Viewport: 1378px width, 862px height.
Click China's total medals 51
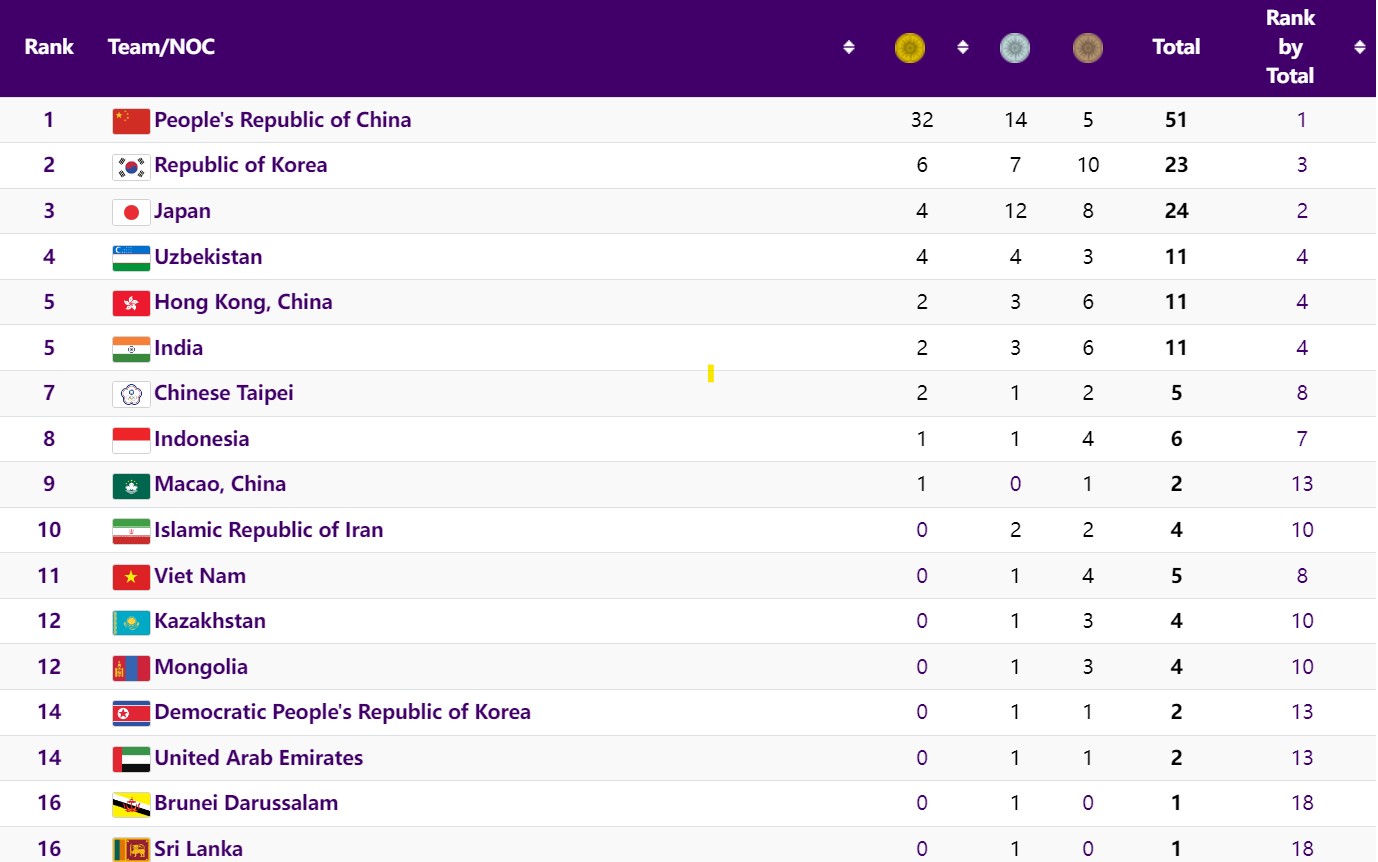point(1176,120)
